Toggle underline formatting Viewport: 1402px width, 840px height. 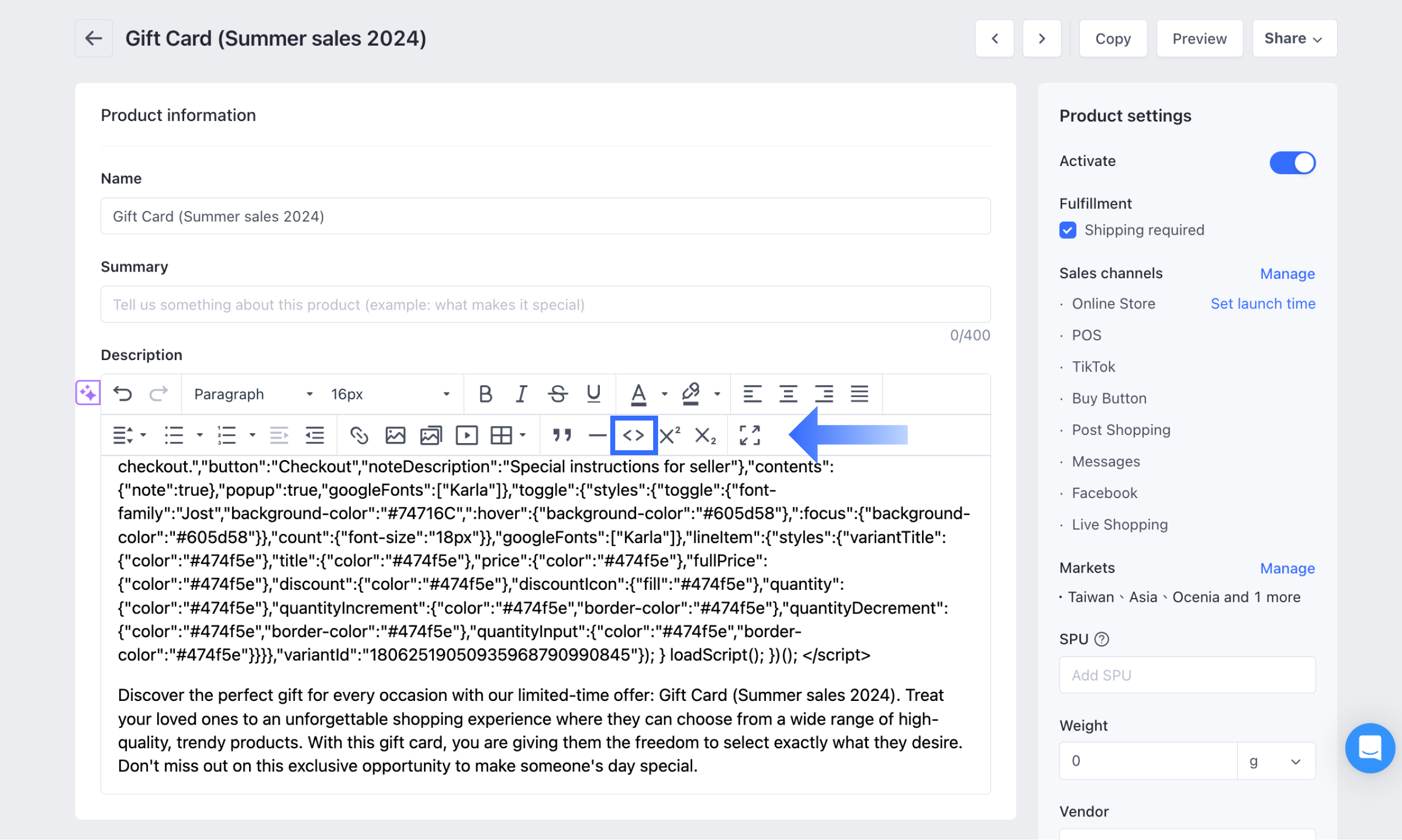click(593, 394)
